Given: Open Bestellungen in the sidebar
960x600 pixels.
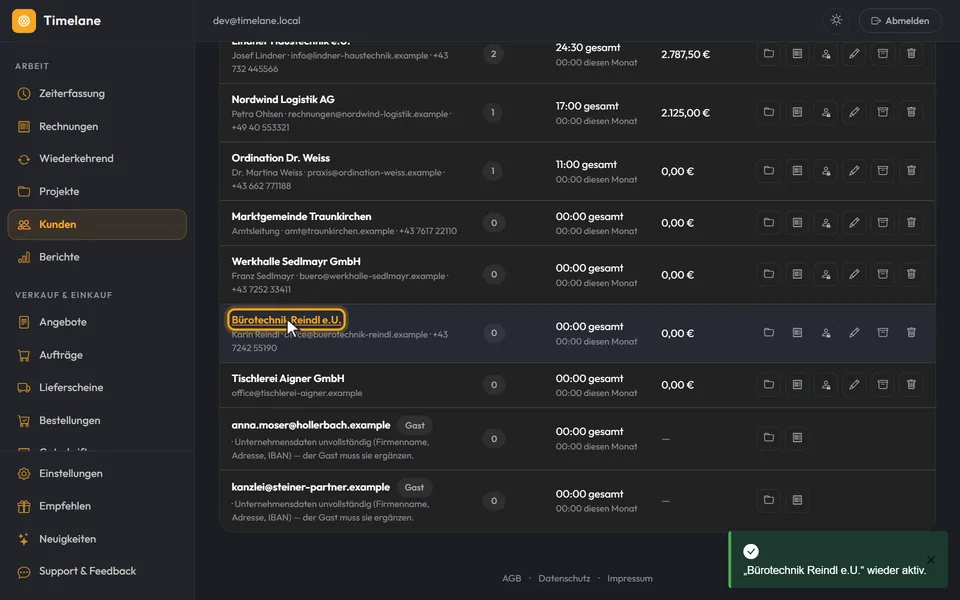Looking at the screenshot, I should click(97, 421).
